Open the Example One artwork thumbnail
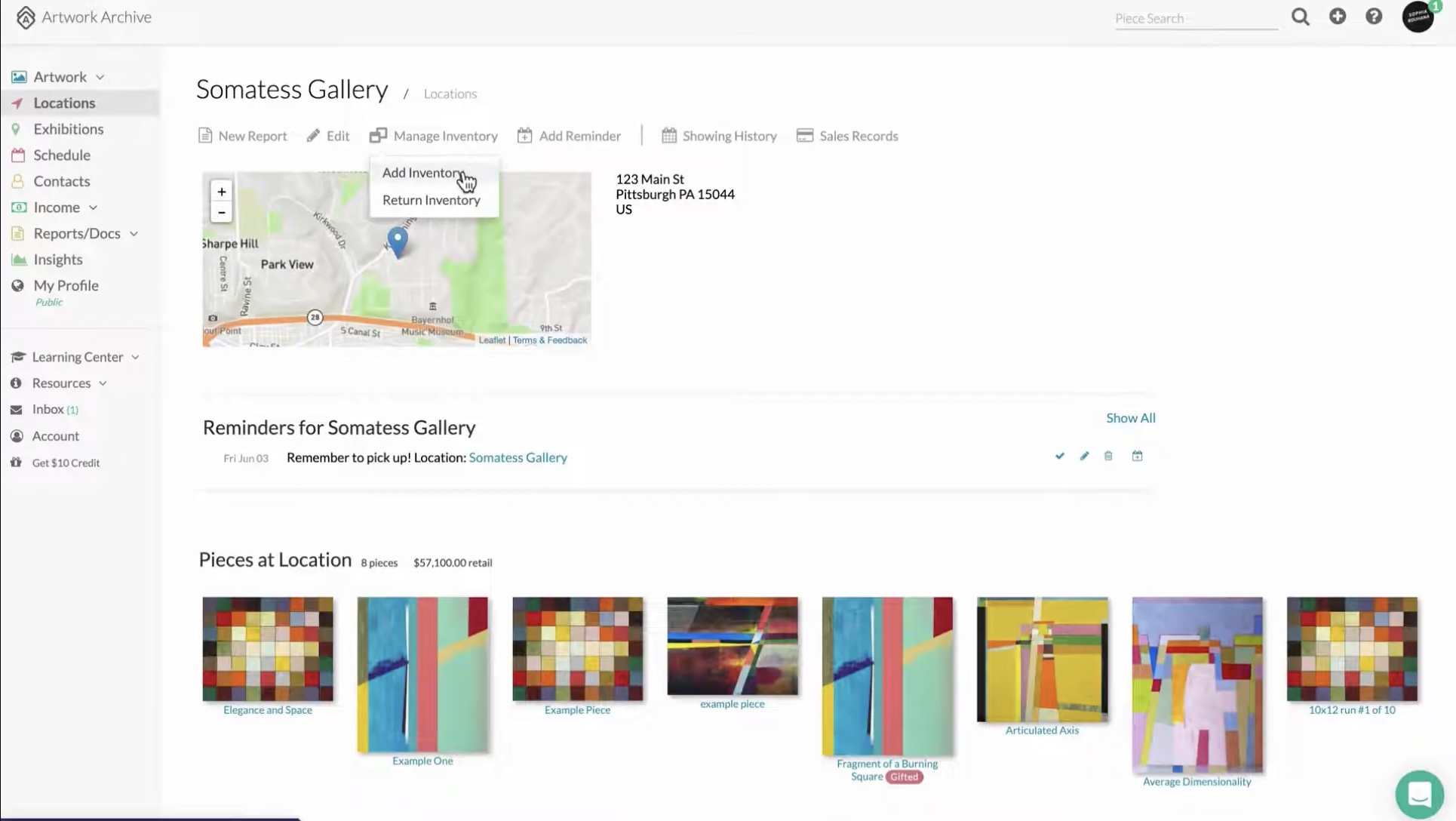The height and width of the screenshot is (821, 1456). point(422,675)
